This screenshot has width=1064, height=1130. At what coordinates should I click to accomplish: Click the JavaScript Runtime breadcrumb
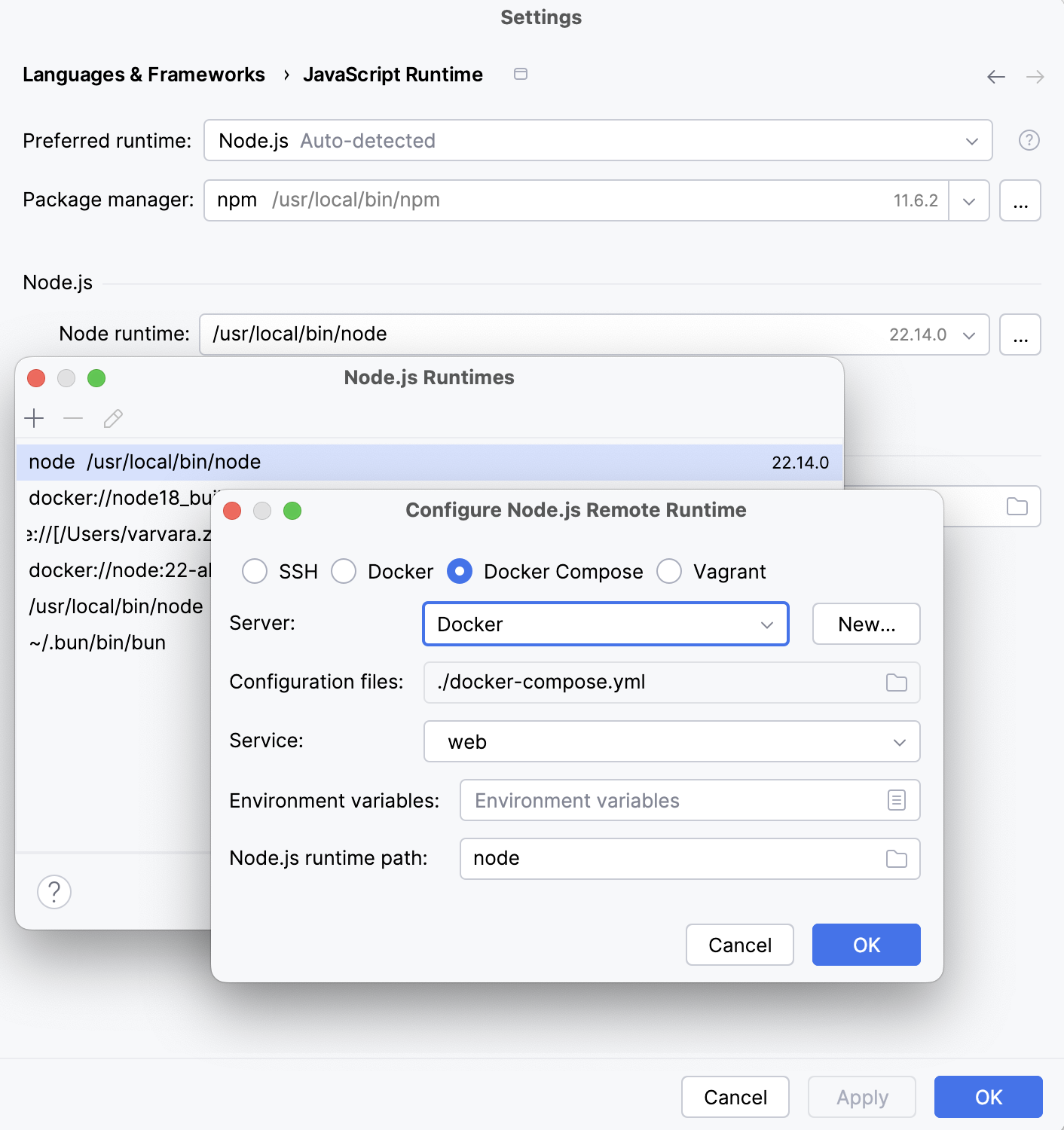coord(393,75)
